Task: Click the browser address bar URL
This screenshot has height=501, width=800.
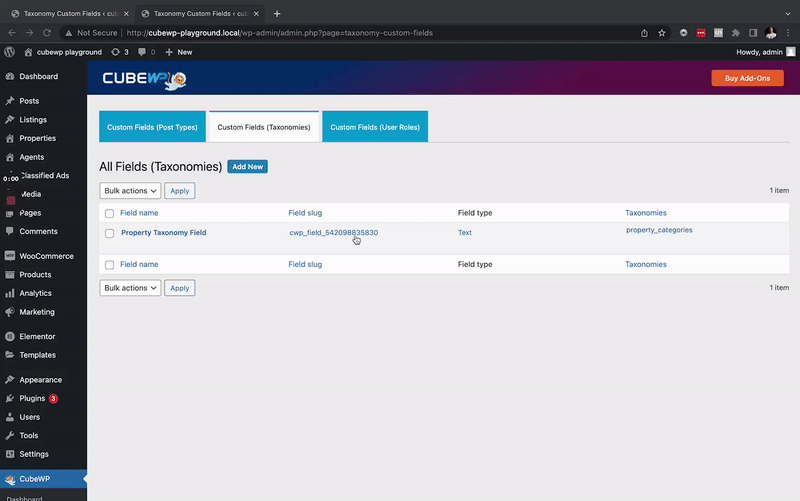Action: click(x=280, y=33)
